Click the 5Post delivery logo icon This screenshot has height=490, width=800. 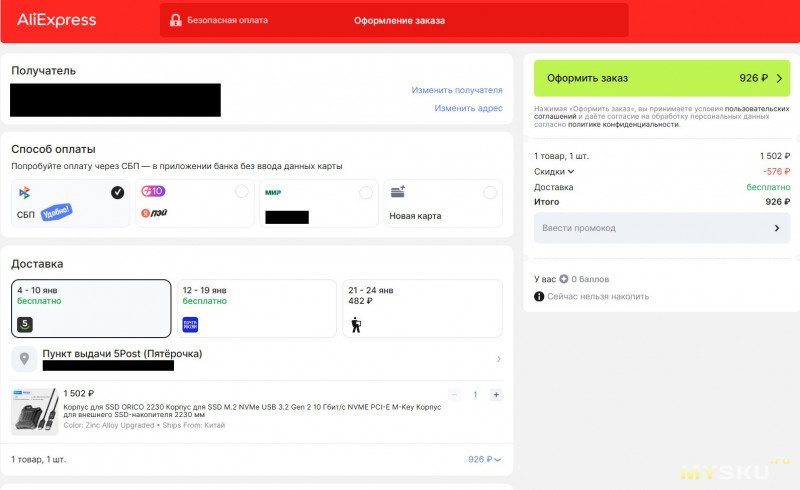coord(25,324)
